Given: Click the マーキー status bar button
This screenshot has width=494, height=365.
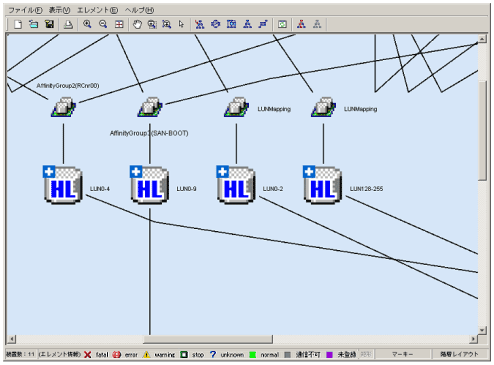Looking at the screenshot, I should click(402, 354).
